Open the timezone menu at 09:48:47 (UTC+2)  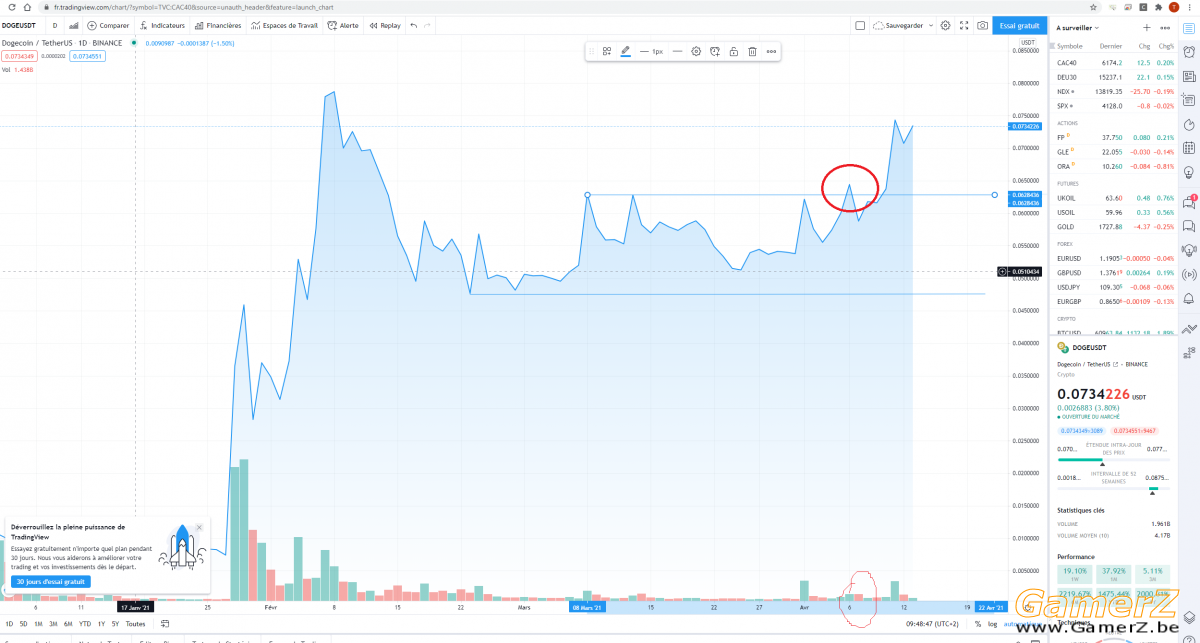(934, 623)
